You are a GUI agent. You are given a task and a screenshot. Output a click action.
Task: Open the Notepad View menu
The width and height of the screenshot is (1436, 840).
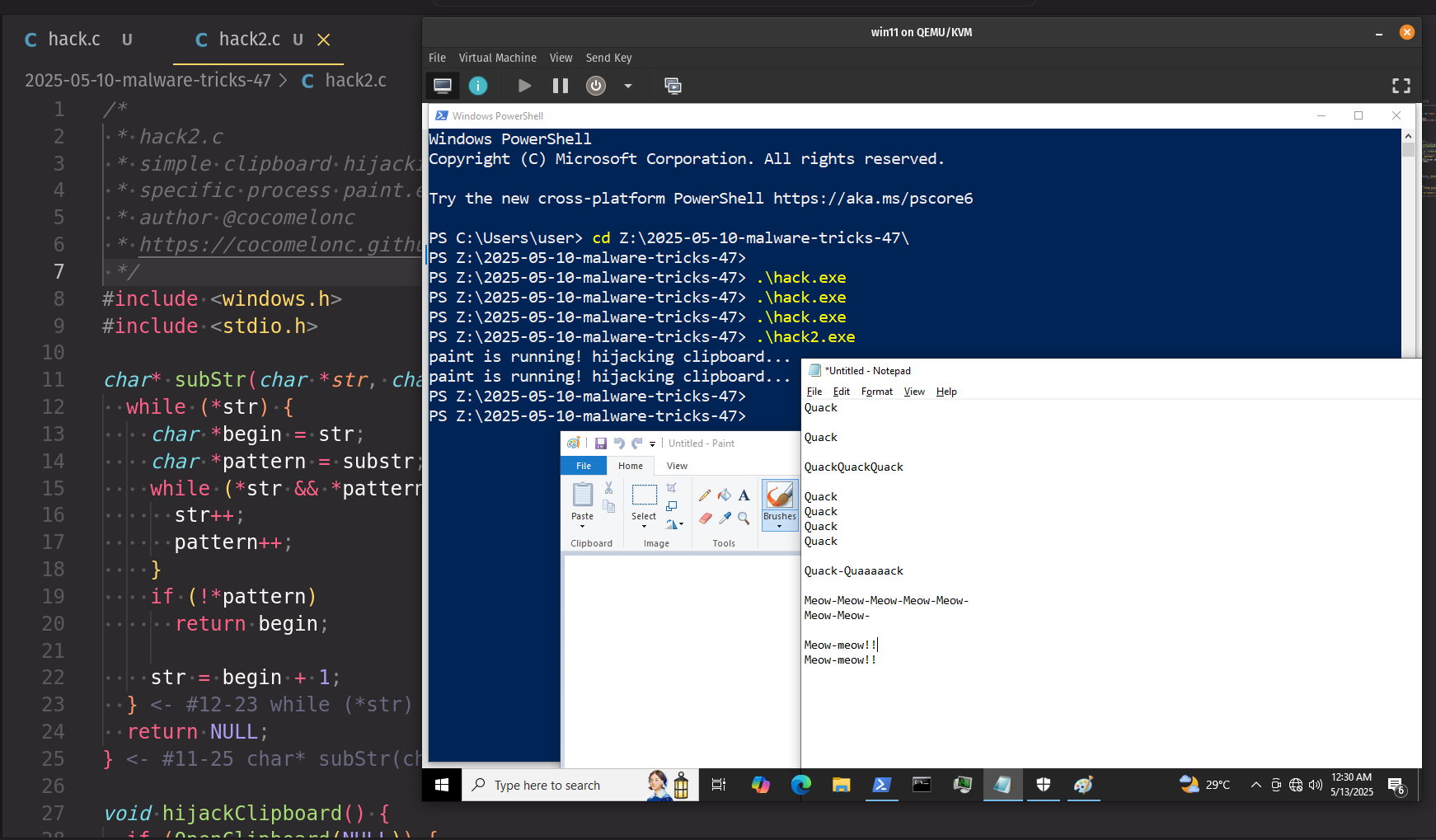pyautogui.click(x=914, y=392)
